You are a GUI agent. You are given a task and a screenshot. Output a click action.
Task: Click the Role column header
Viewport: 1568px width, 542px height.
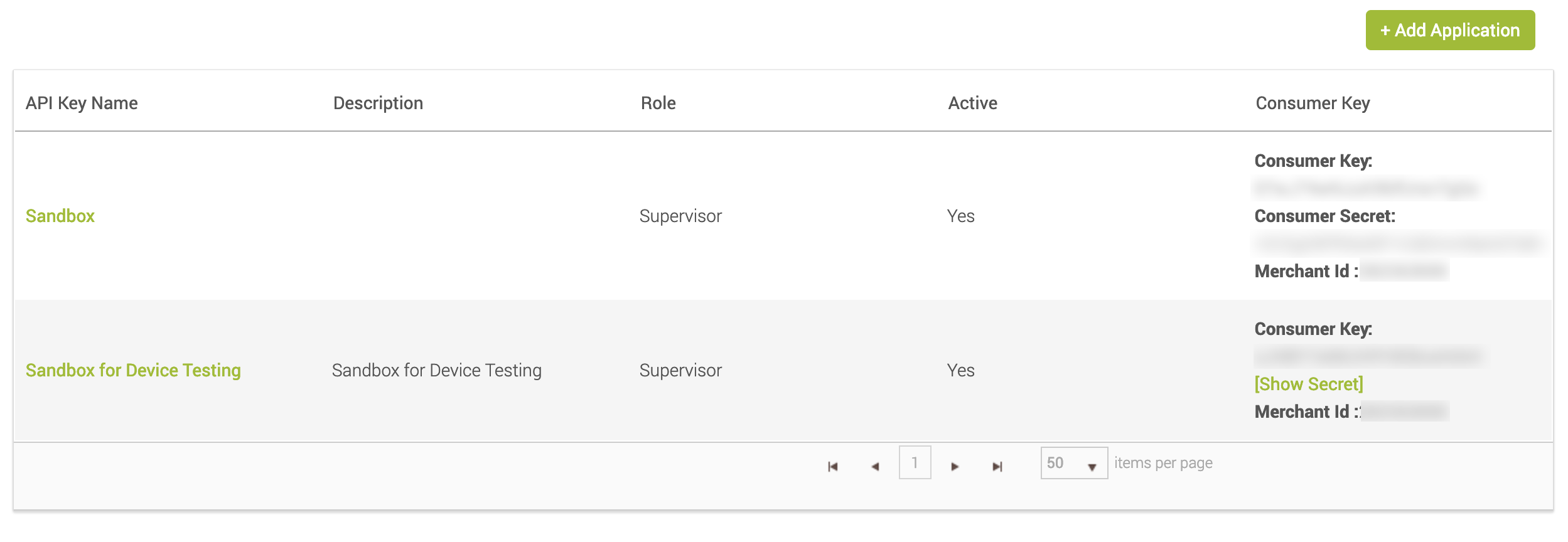[x=658, y=103]
